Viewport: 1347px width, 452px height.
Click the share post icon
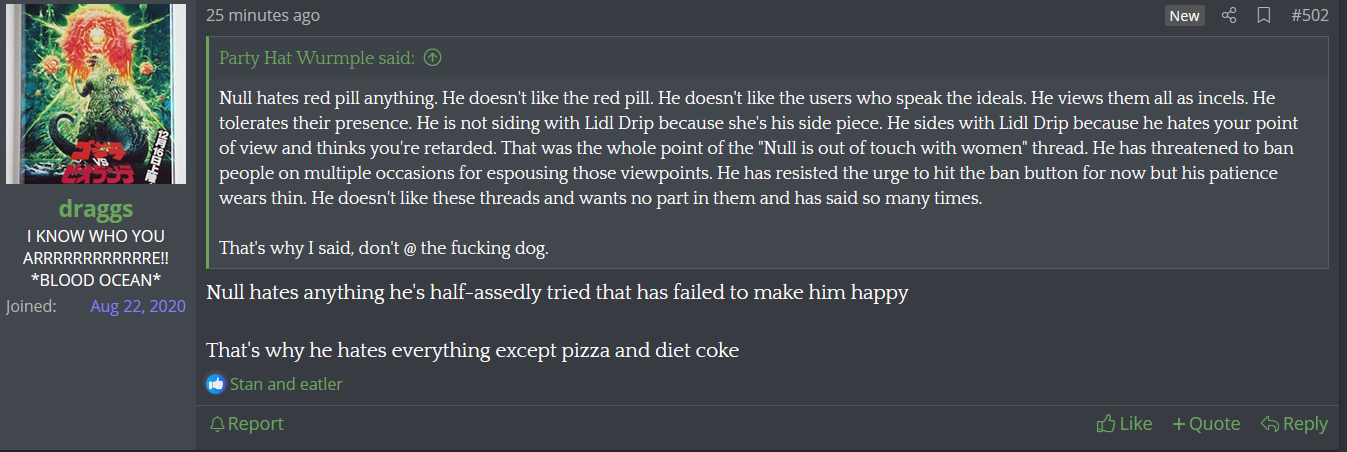[x=1230, y=15]
